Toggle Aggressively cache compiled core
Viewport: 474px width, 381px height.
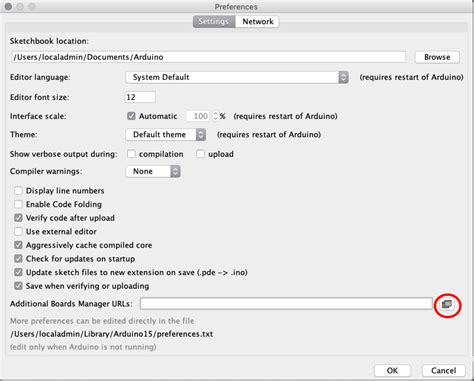tap(18, 245)
